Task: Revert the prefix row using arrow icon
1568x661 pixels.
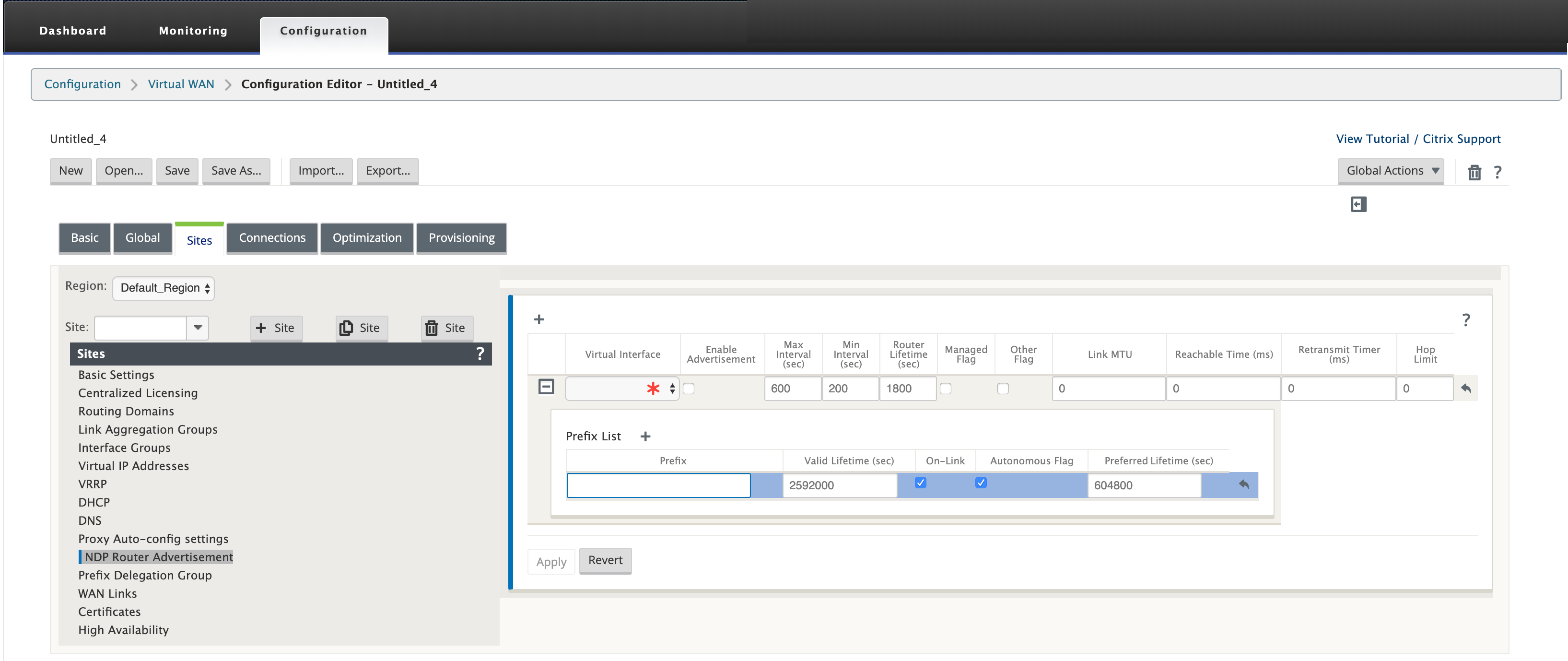Action: pos(1243,484)
